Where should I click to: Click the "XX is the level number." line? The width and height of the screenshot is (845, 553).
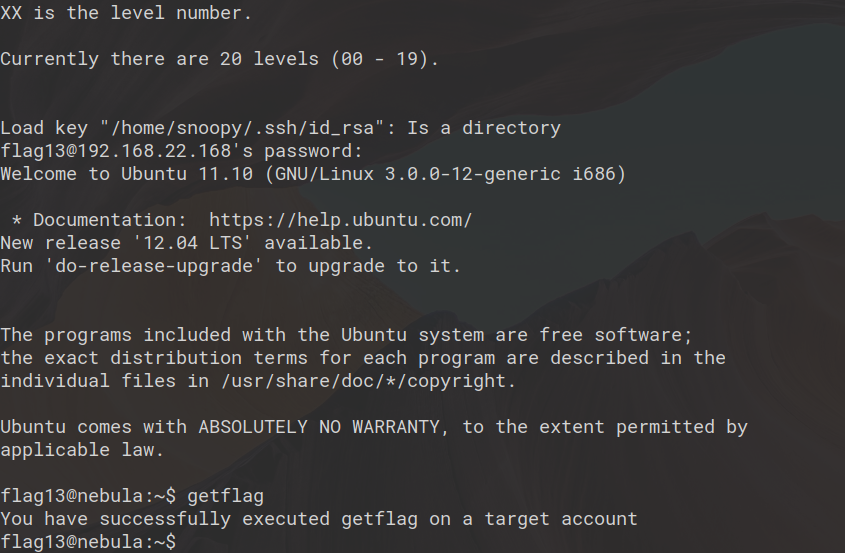tap(126, 13)
